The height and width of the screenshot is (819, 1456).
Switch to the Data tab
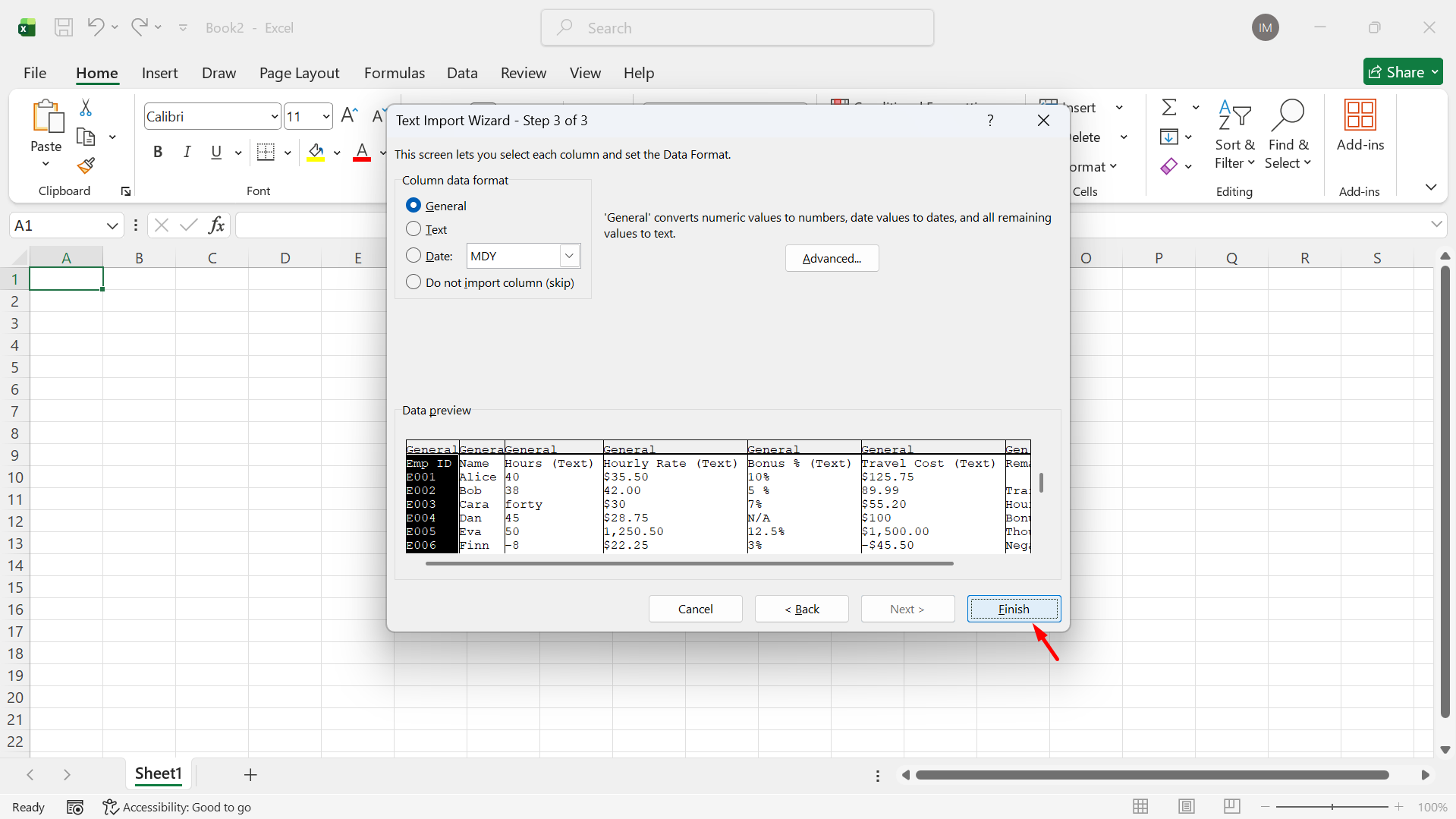[x=462, y=73]
